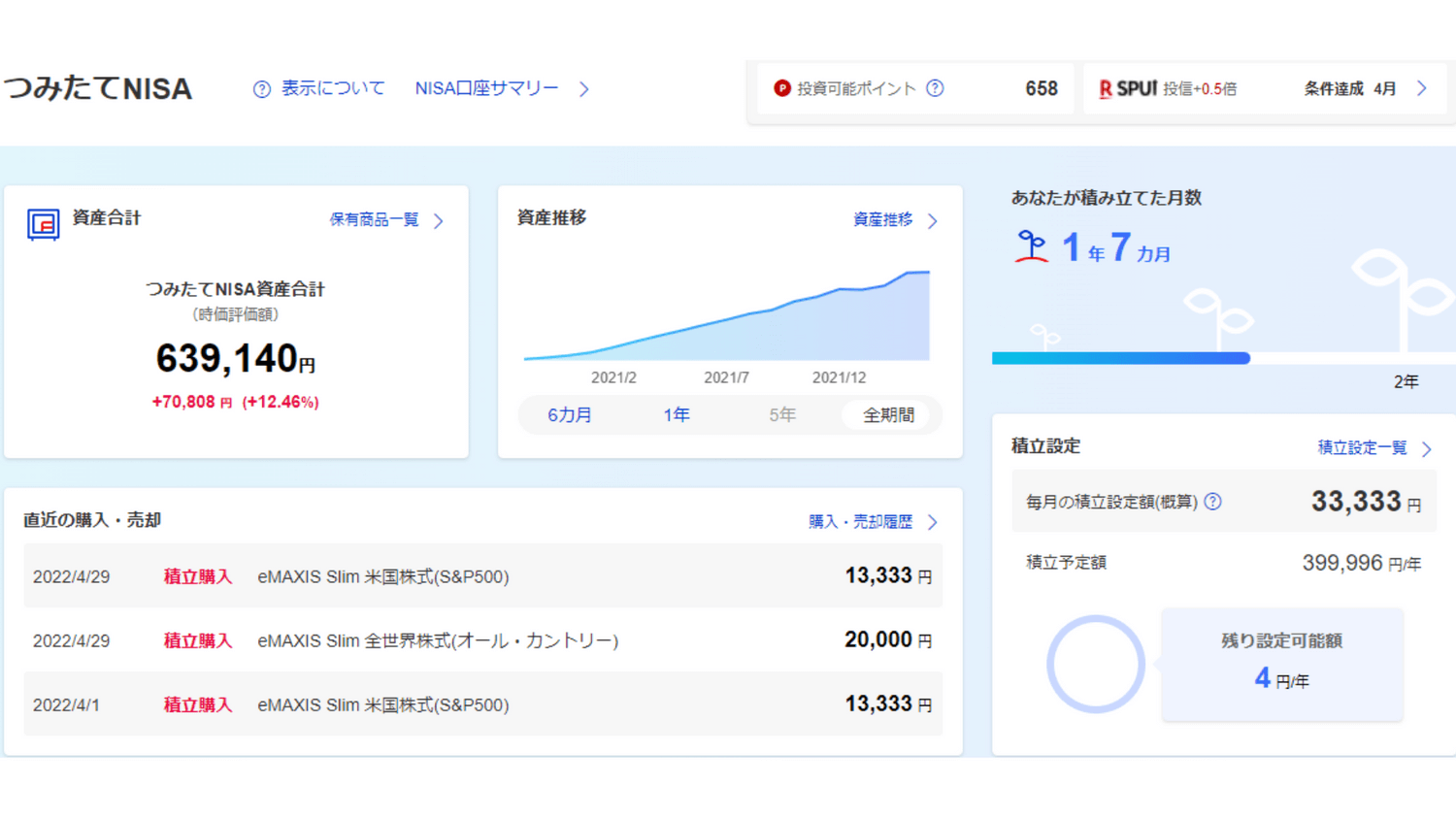
Task: Click the red P point icon
Action: pos(781,88)
